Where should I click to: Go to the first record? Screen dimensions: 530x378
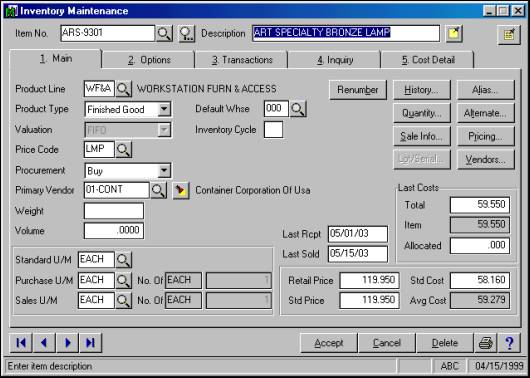(x=21, y=343)
